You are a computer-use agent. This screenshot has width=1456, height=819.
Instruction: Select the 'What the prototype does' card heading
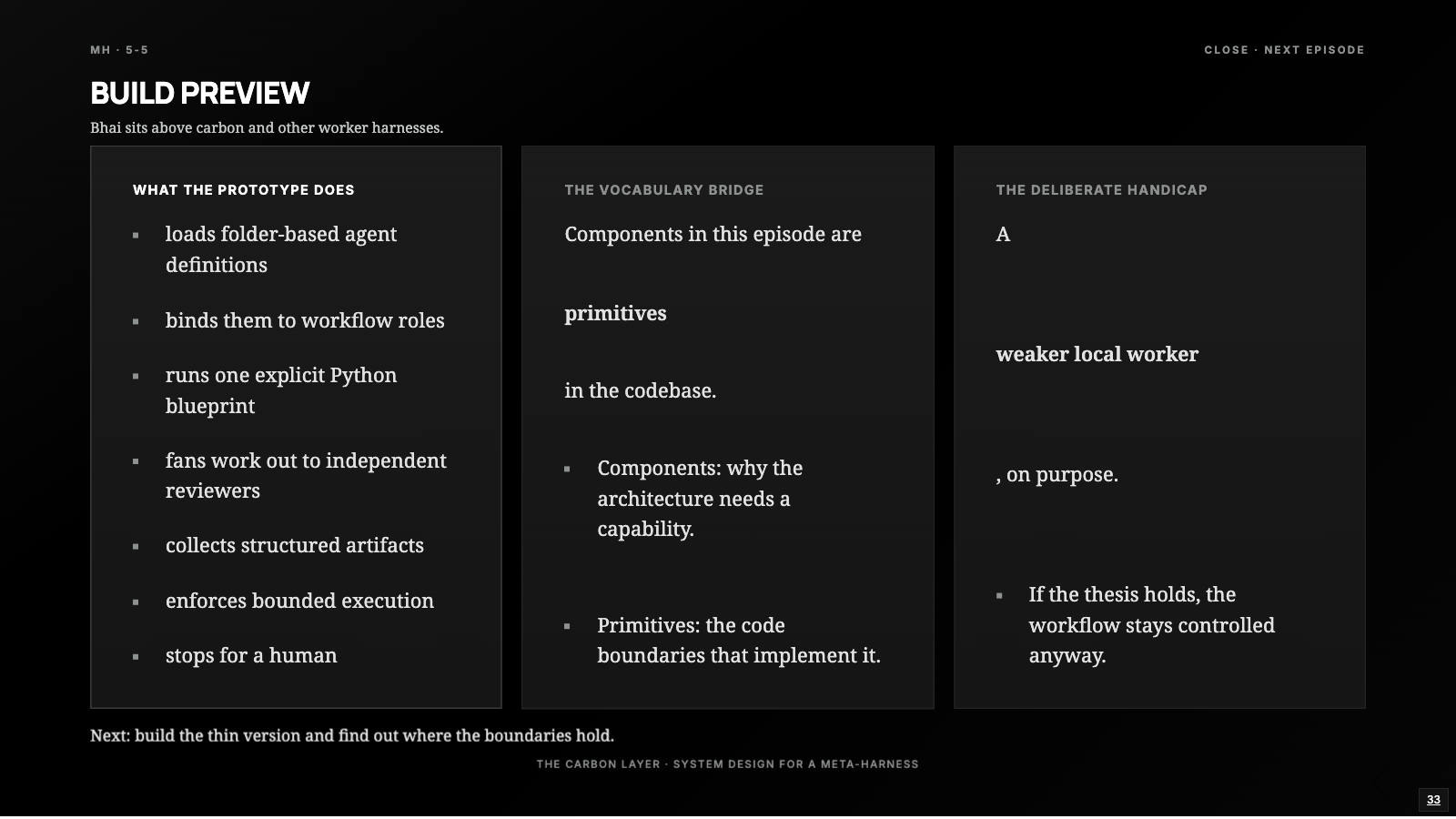point(244,190)
